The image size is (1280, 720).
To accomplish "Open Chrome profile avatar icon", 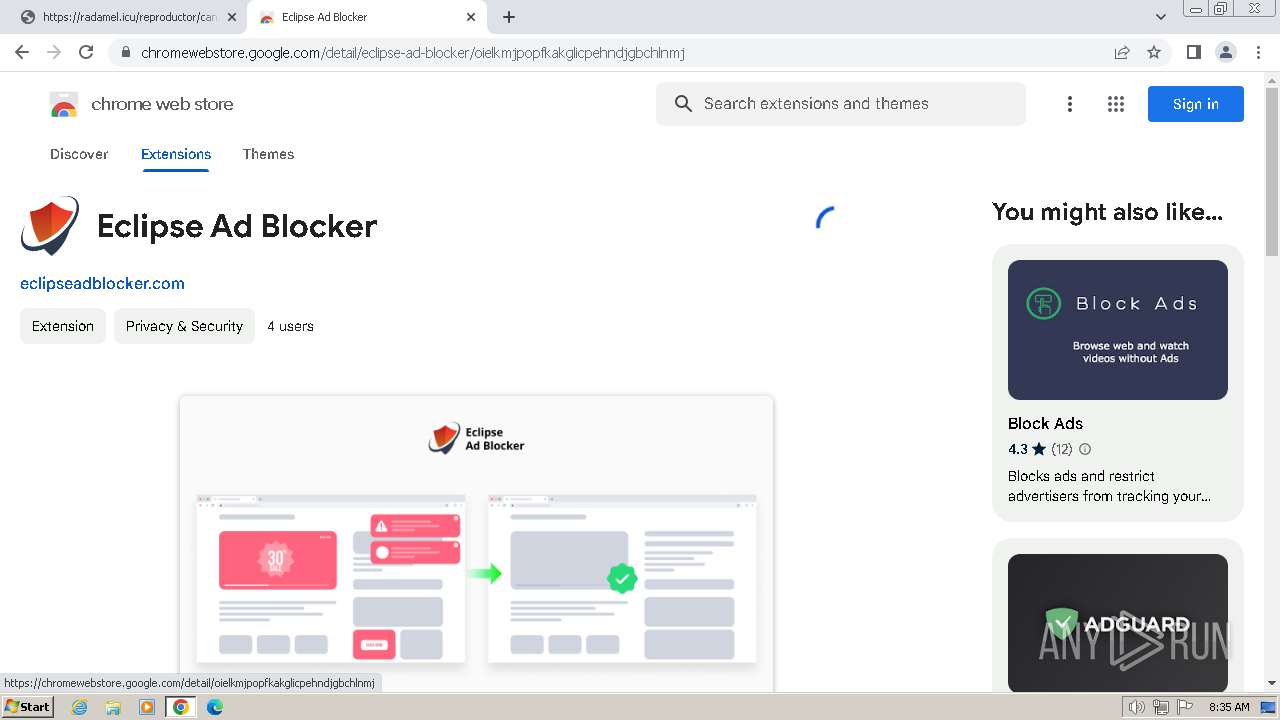I will pyautogui.click(x=1226, y=52).
